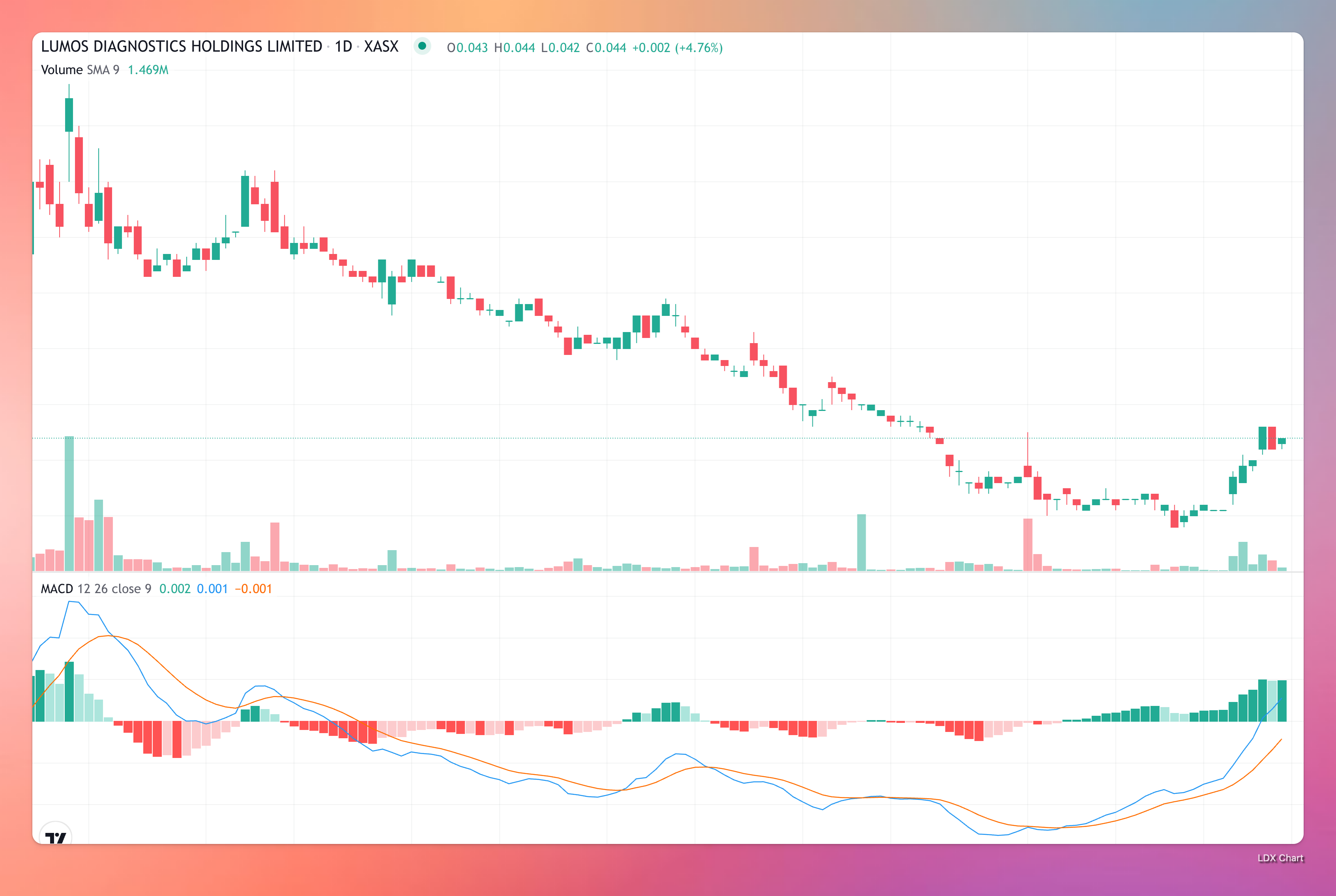Select the Volume SMA 9 indicator label
This screenshot has width=1336, height=896.
pyautogui.click(x=80, y=70)
